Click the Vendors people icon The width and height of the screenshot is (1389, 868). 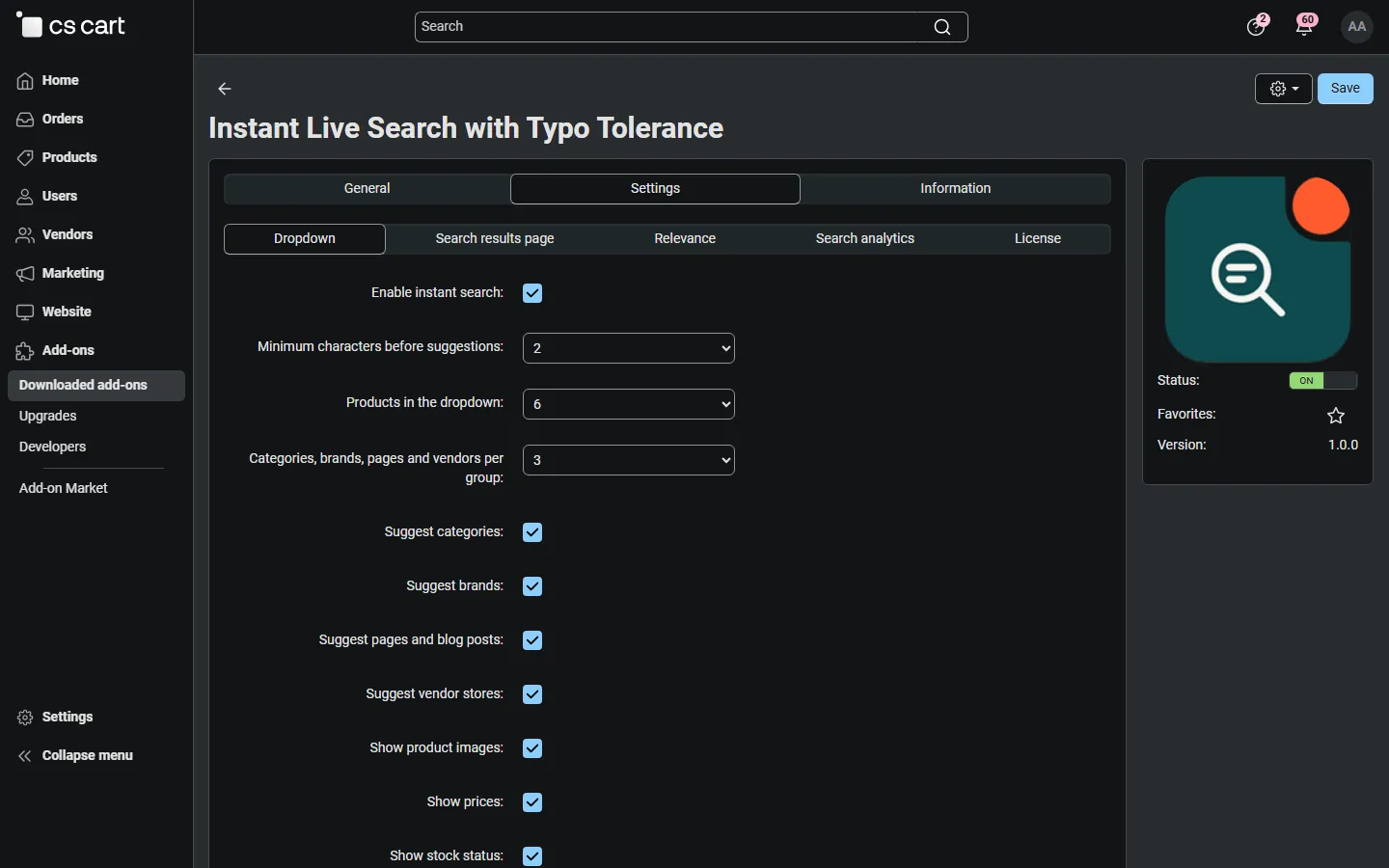25,235
